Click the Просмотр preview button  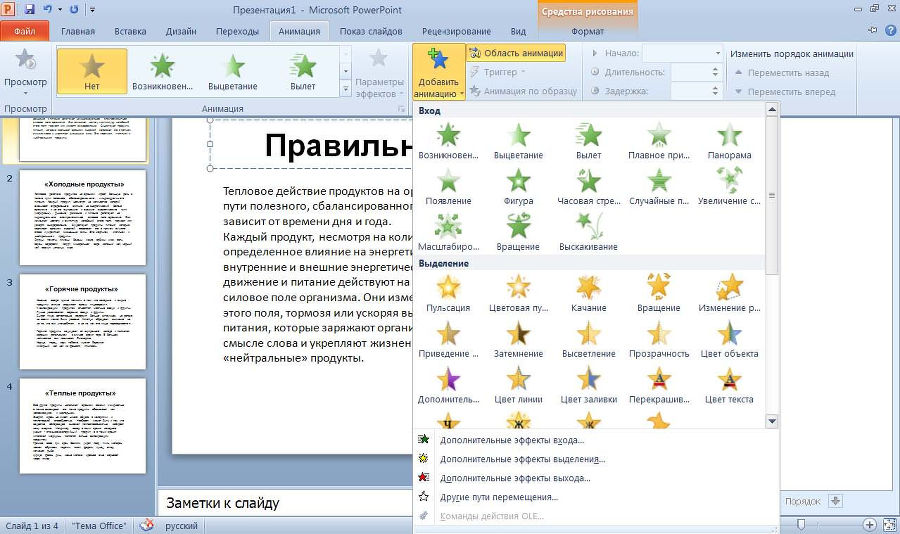(25, 71)
